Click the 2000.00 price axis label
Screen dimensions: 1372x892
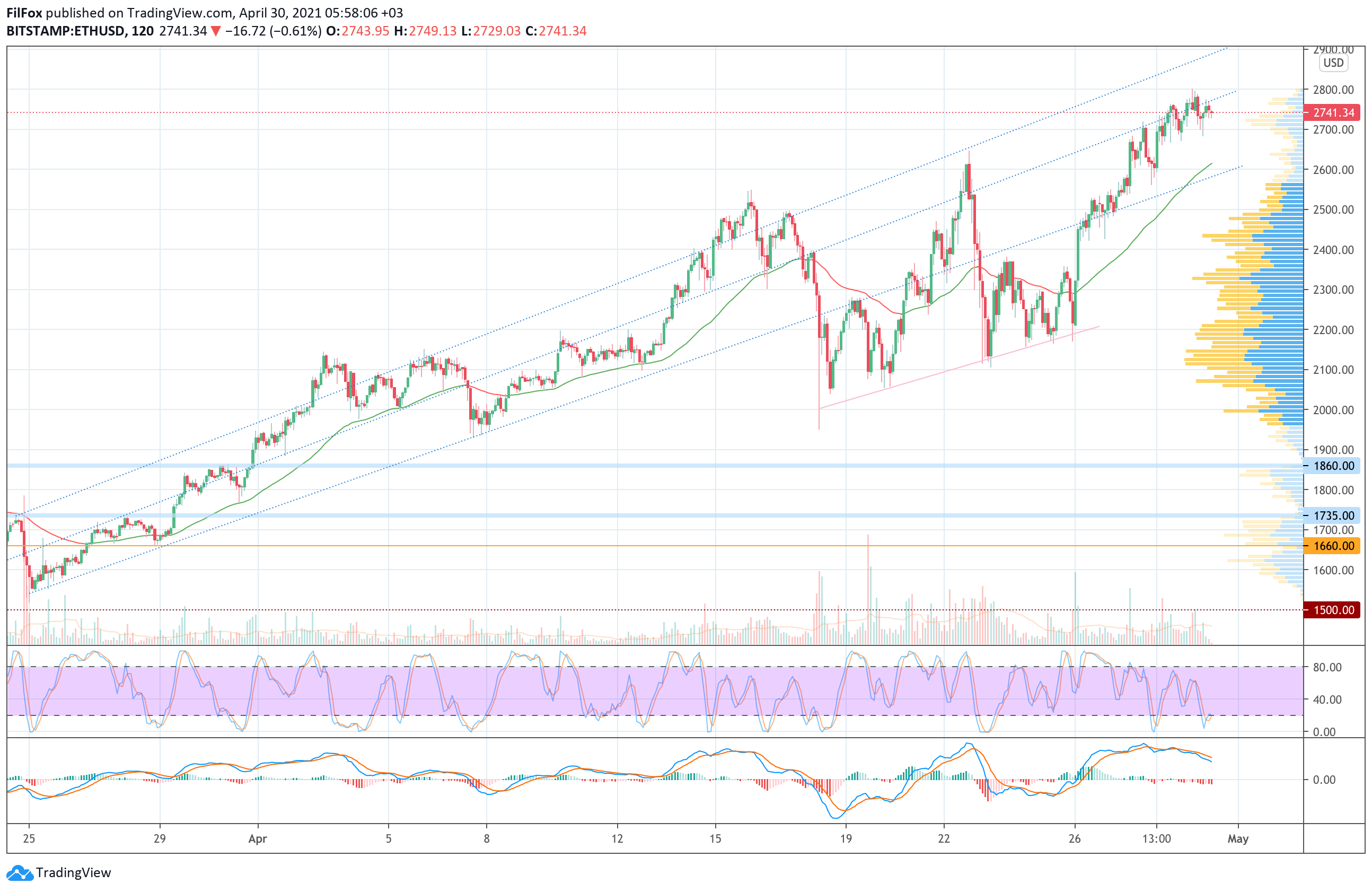click(1333, 410)
